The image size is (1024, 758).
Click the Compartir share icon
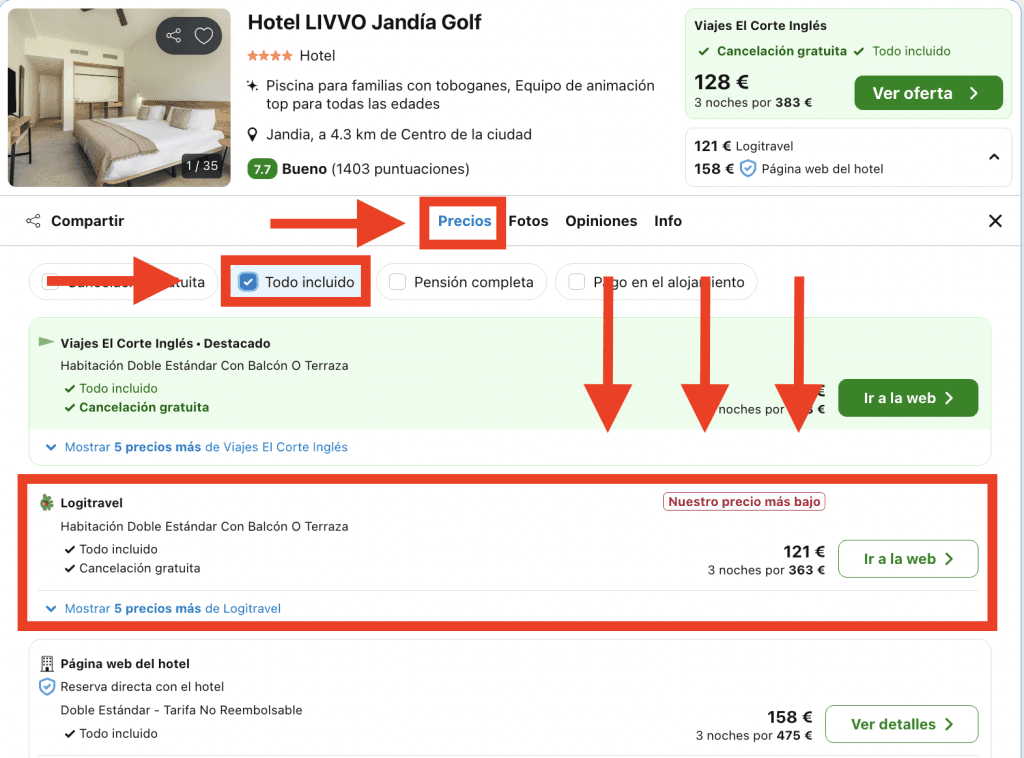[x=34, y=221]
